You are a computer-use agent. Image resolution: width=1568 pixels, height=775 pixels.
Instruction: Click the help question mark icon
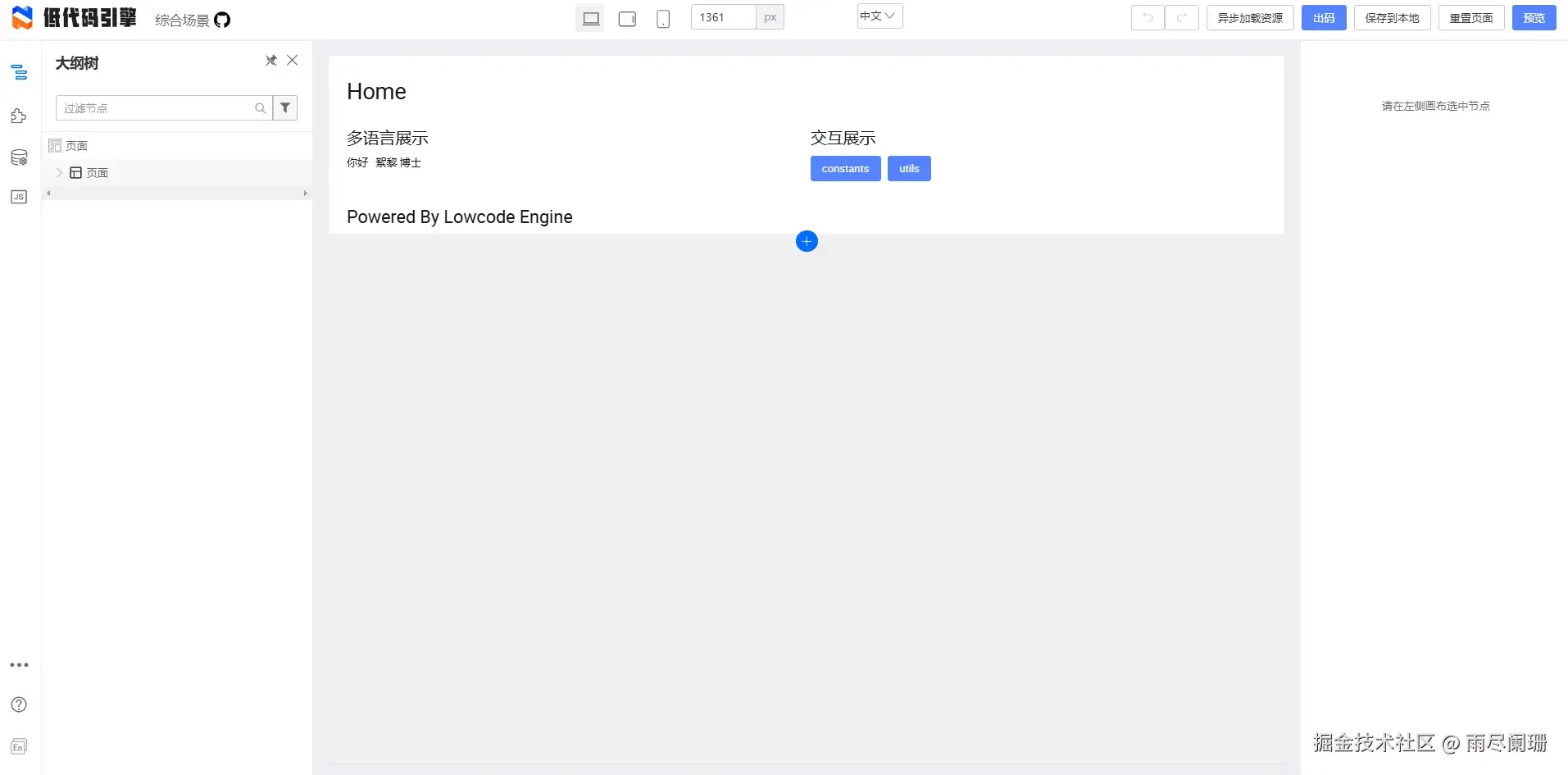(x=19, y=704)
